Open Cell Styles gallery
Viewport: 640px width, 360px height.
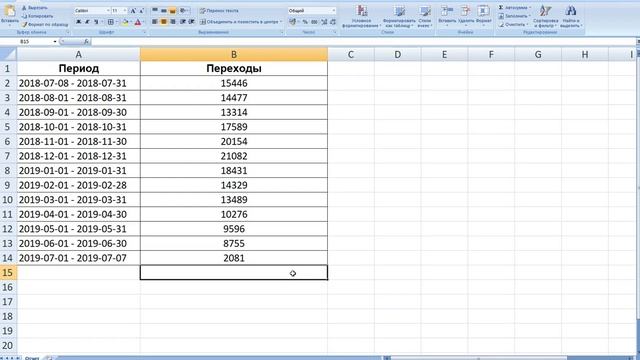coord(425,16)
